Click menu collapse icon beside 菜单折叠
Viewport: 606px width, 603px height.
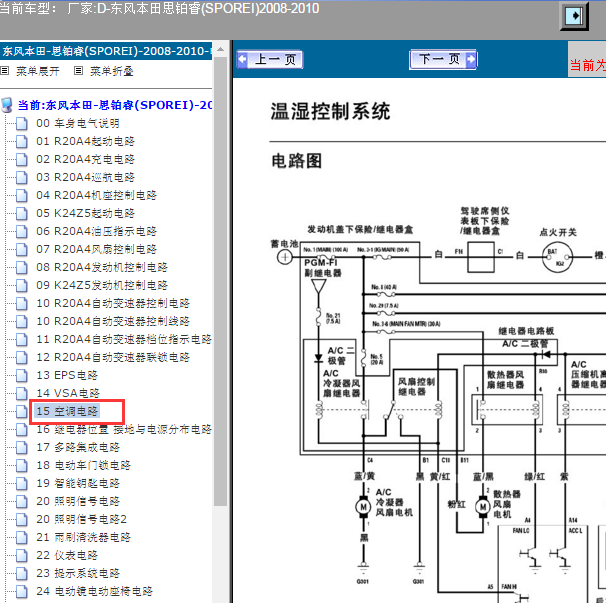(x=78, y=71)
